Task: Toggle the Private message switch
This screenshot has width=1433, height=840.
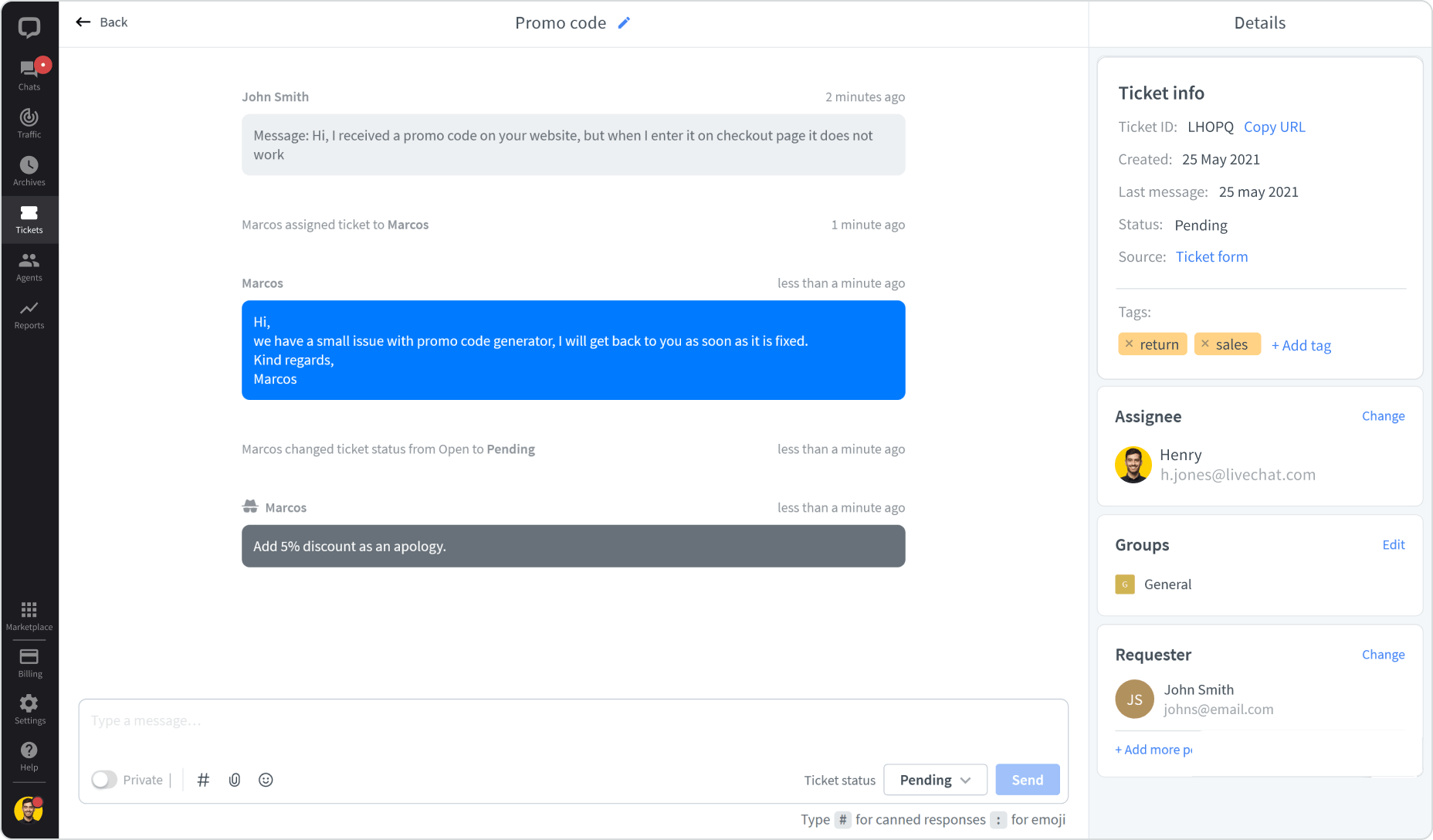Action: click(104, 780)
